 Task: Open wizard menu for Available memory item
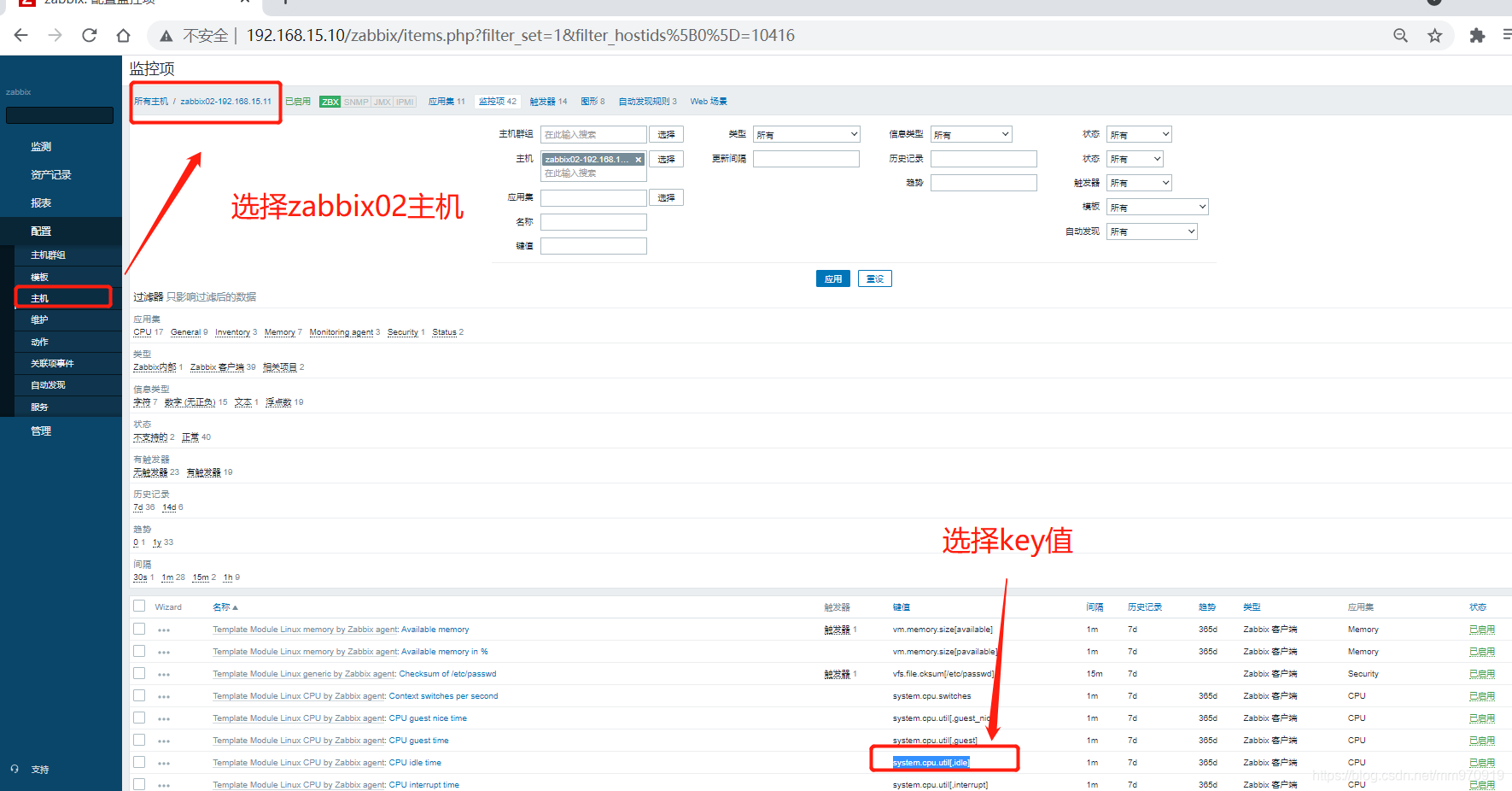click(x=164, y=630)
